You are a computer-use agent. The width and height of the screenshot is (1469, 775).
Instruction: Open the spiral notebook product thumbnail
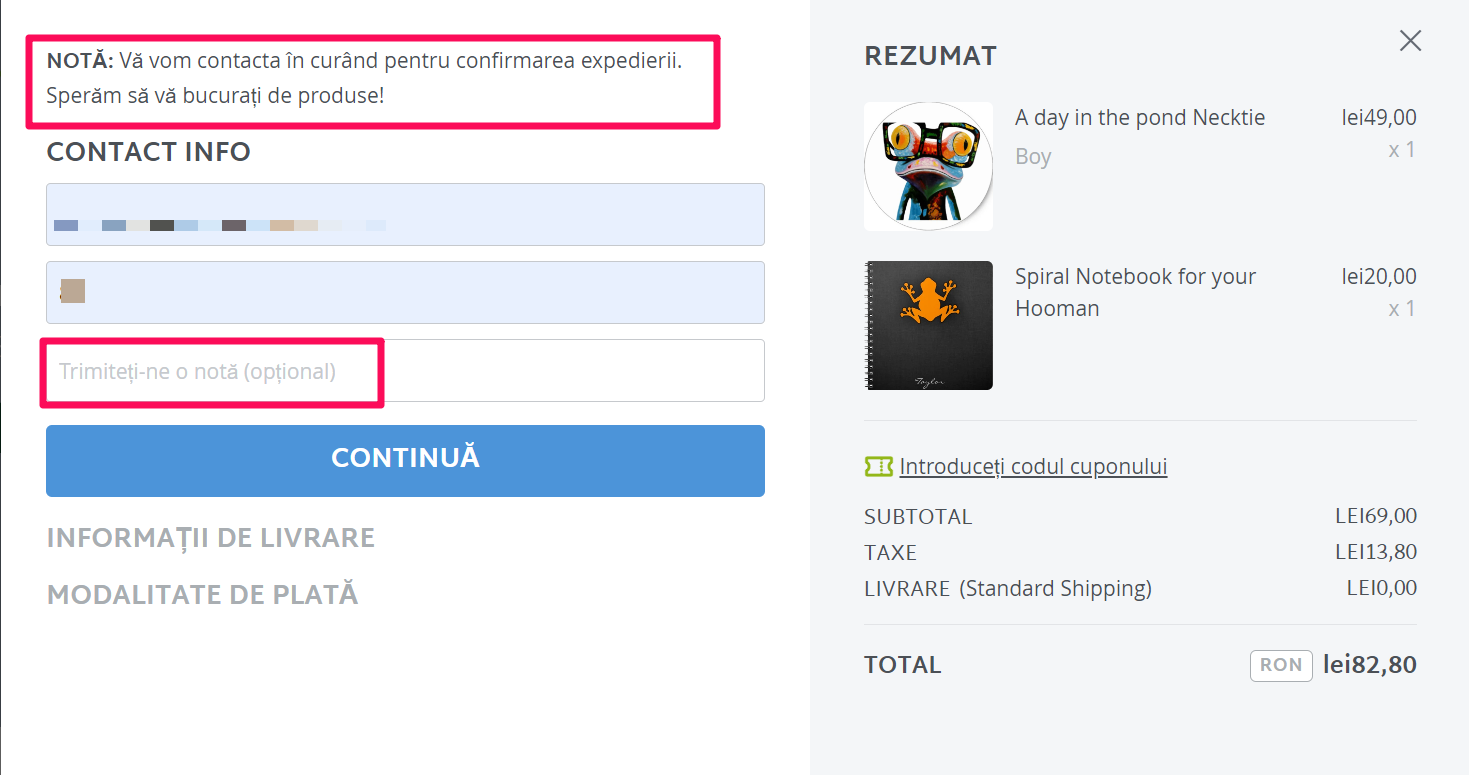pos(928,325)
